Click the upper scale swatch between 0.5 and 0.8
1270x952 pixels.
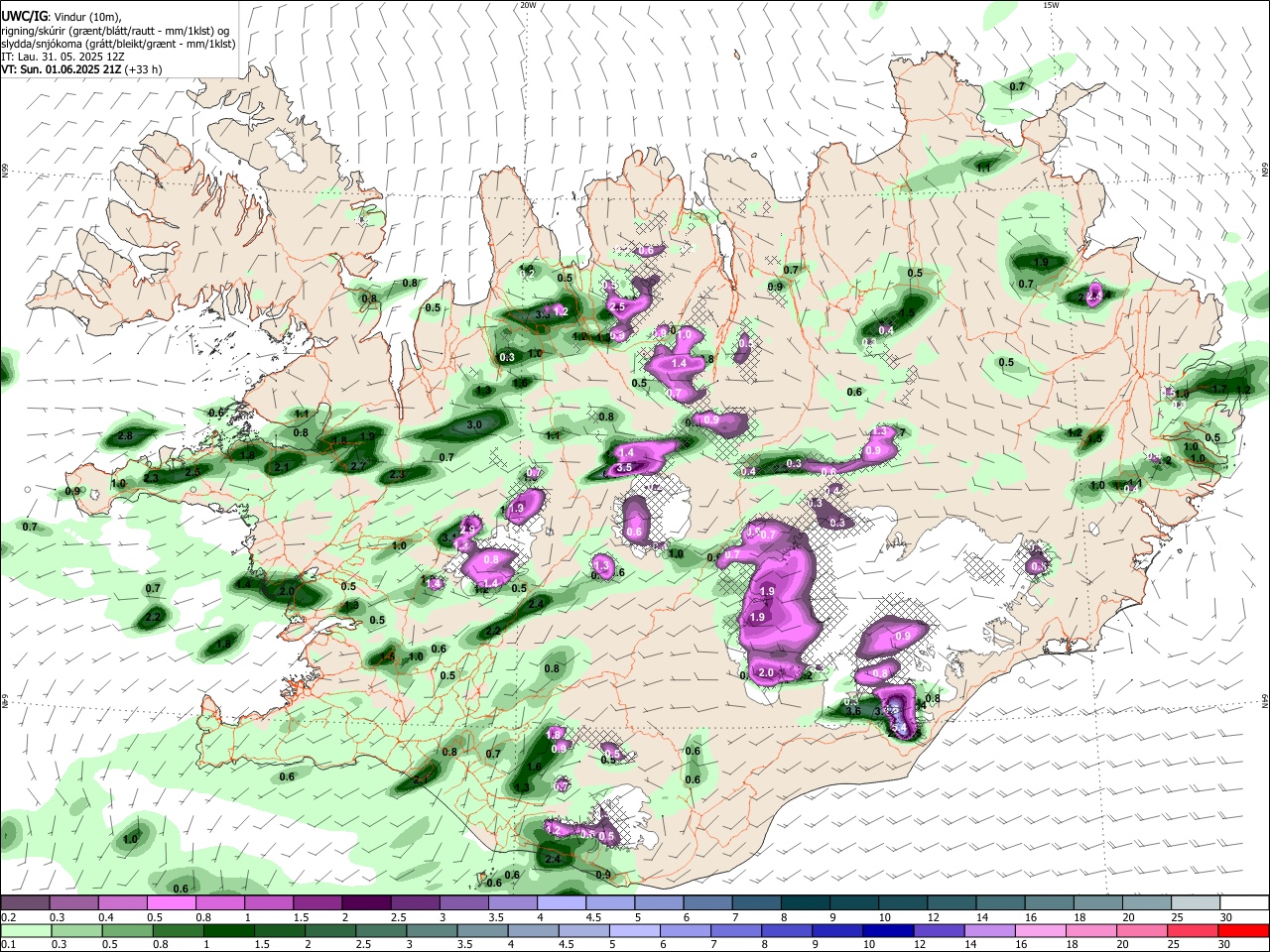tap(171, 903)
